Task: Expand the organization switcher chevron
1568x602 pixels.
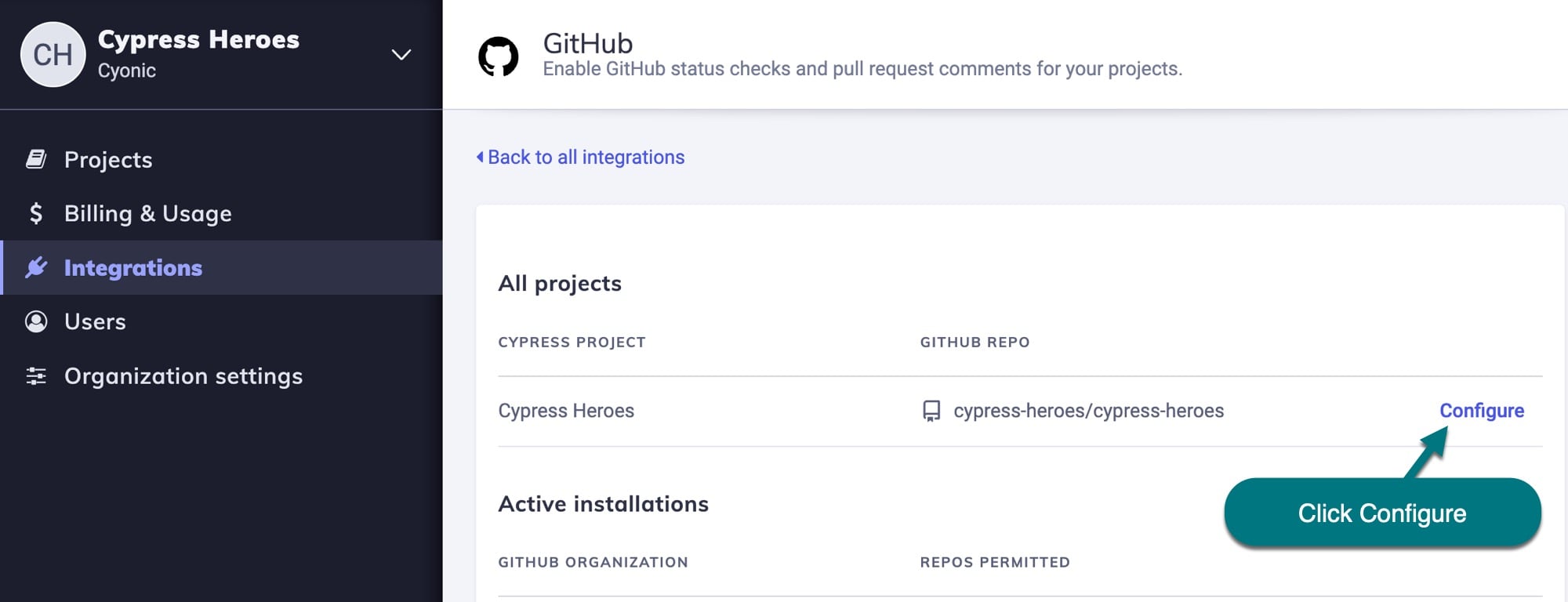Action: click(x=401, y=54)
